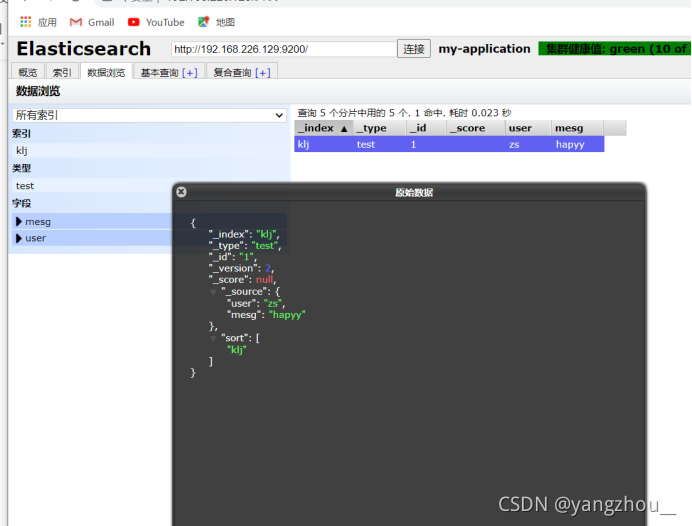Close the raw data popup

click(181, 192)
